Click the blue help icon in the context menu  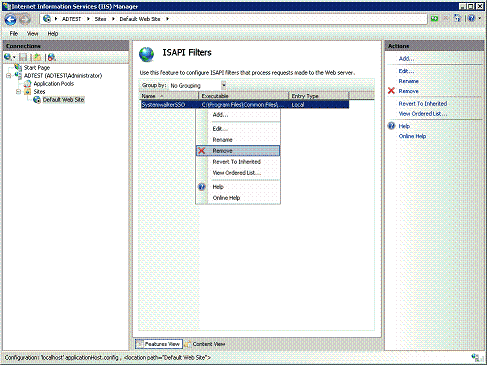point(202,187)
